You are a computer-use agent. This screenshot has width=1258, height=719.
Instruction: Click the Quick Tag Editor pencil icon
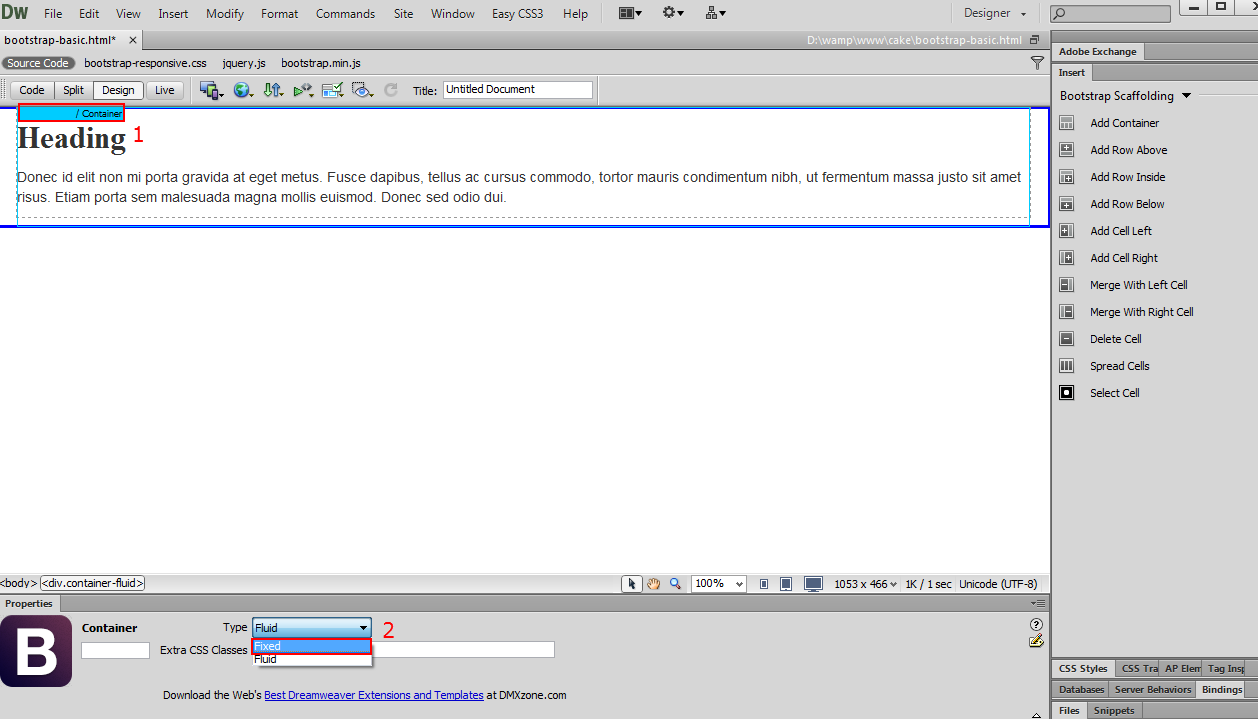(1036, 641)
